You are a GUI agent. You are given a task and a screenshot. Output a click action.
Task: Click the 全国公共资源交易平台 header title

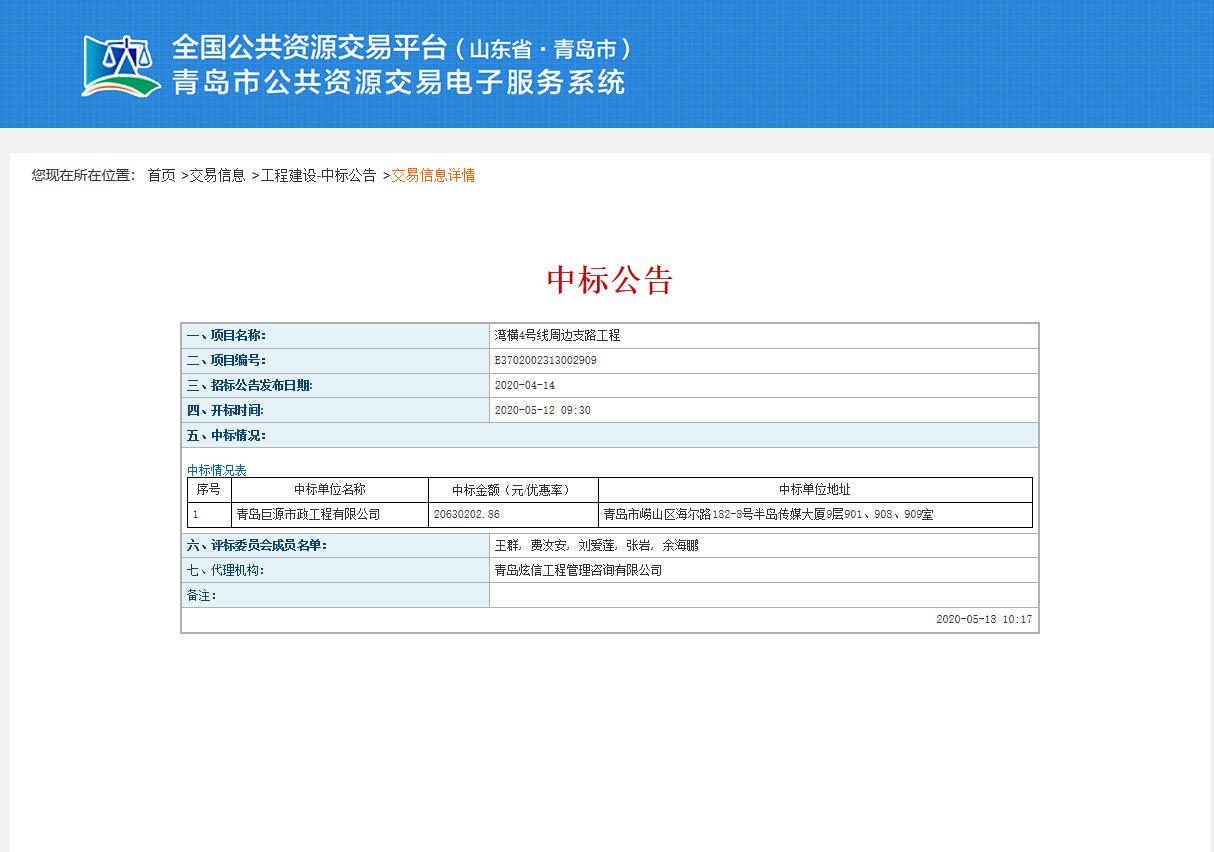(308, 47)
